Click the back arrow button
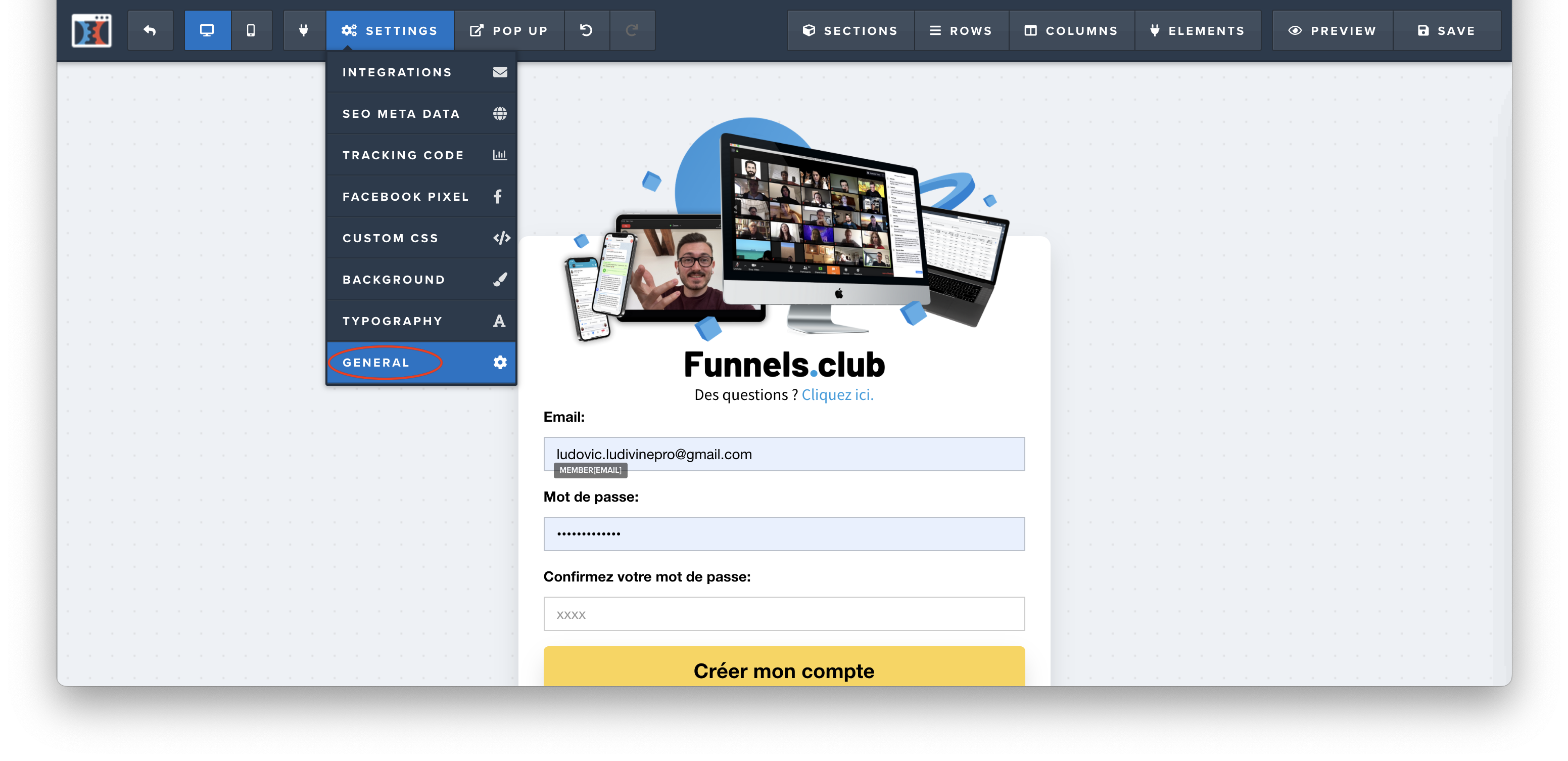Viewport: 1568px width, 761px height. coord(151,30)
